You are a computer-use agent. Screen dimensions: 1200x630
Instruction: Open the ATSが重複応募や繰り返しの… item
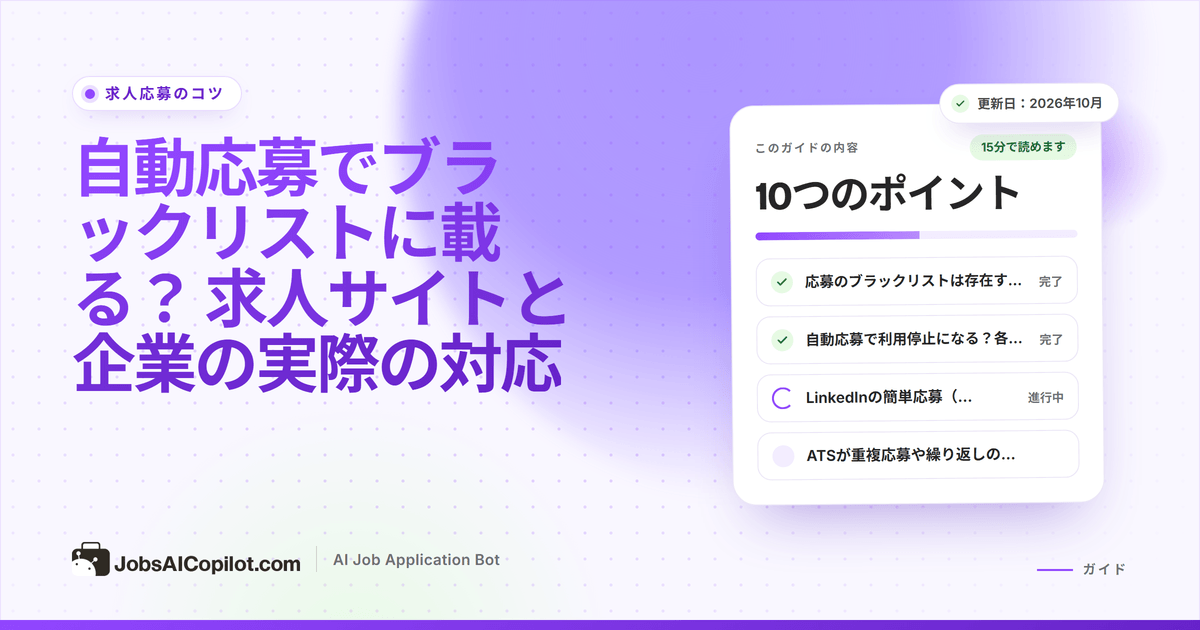click(x=917, y=455)
